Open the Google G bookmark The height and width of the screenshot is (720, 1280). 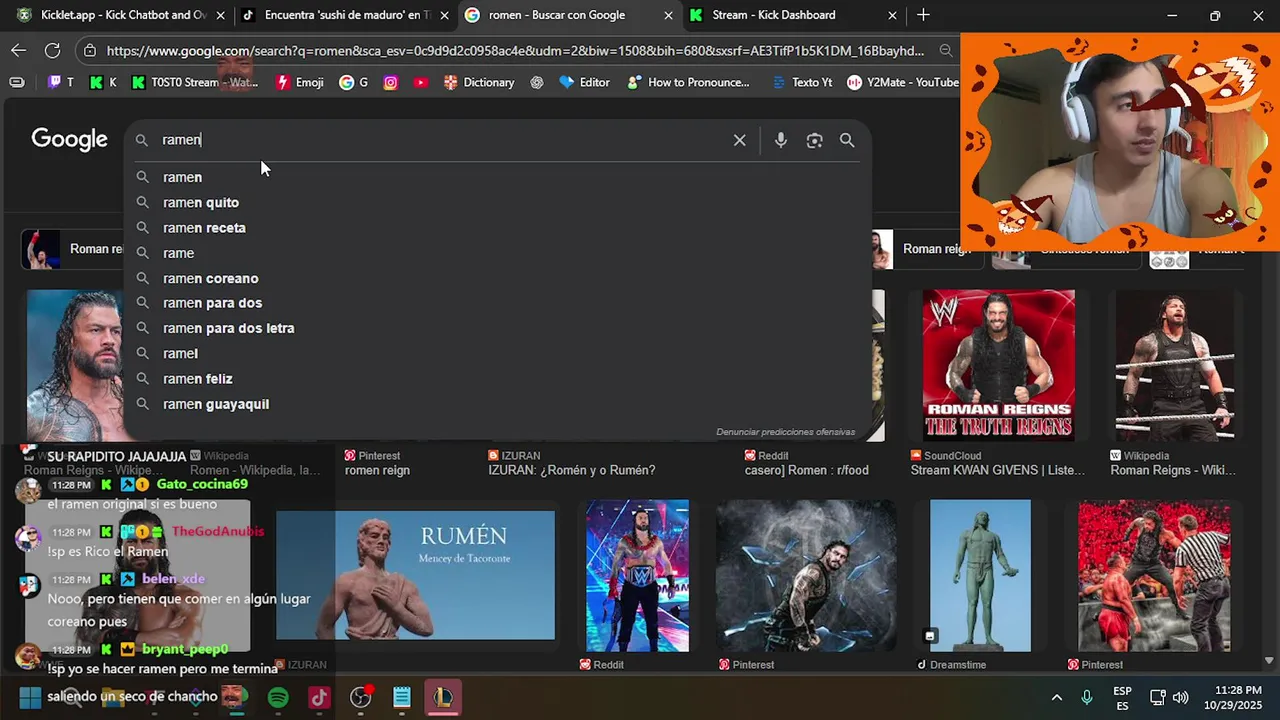(354, 82)
